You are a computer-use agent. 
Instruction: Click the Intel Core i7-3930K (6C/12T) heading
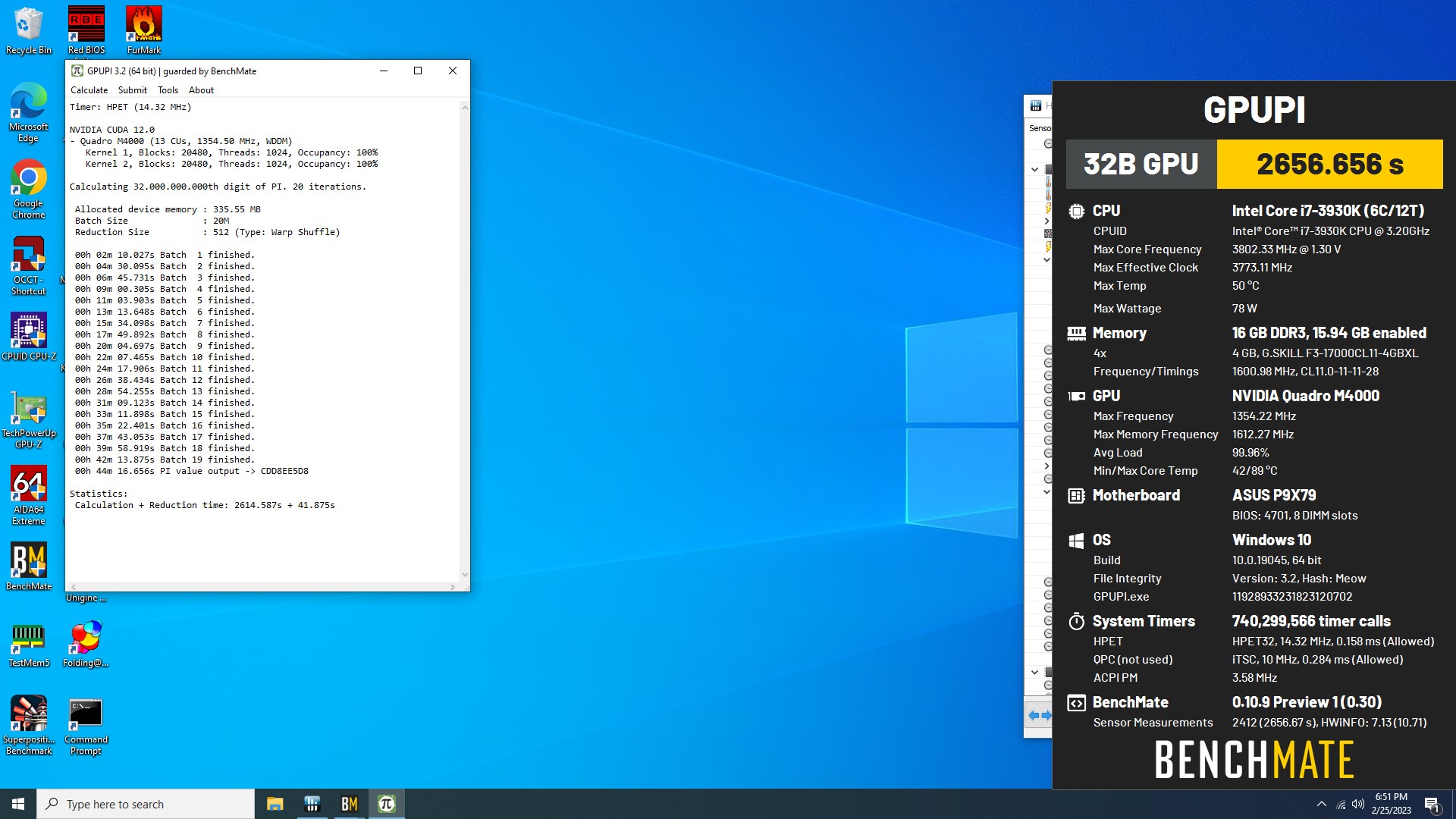point(1328,211)
